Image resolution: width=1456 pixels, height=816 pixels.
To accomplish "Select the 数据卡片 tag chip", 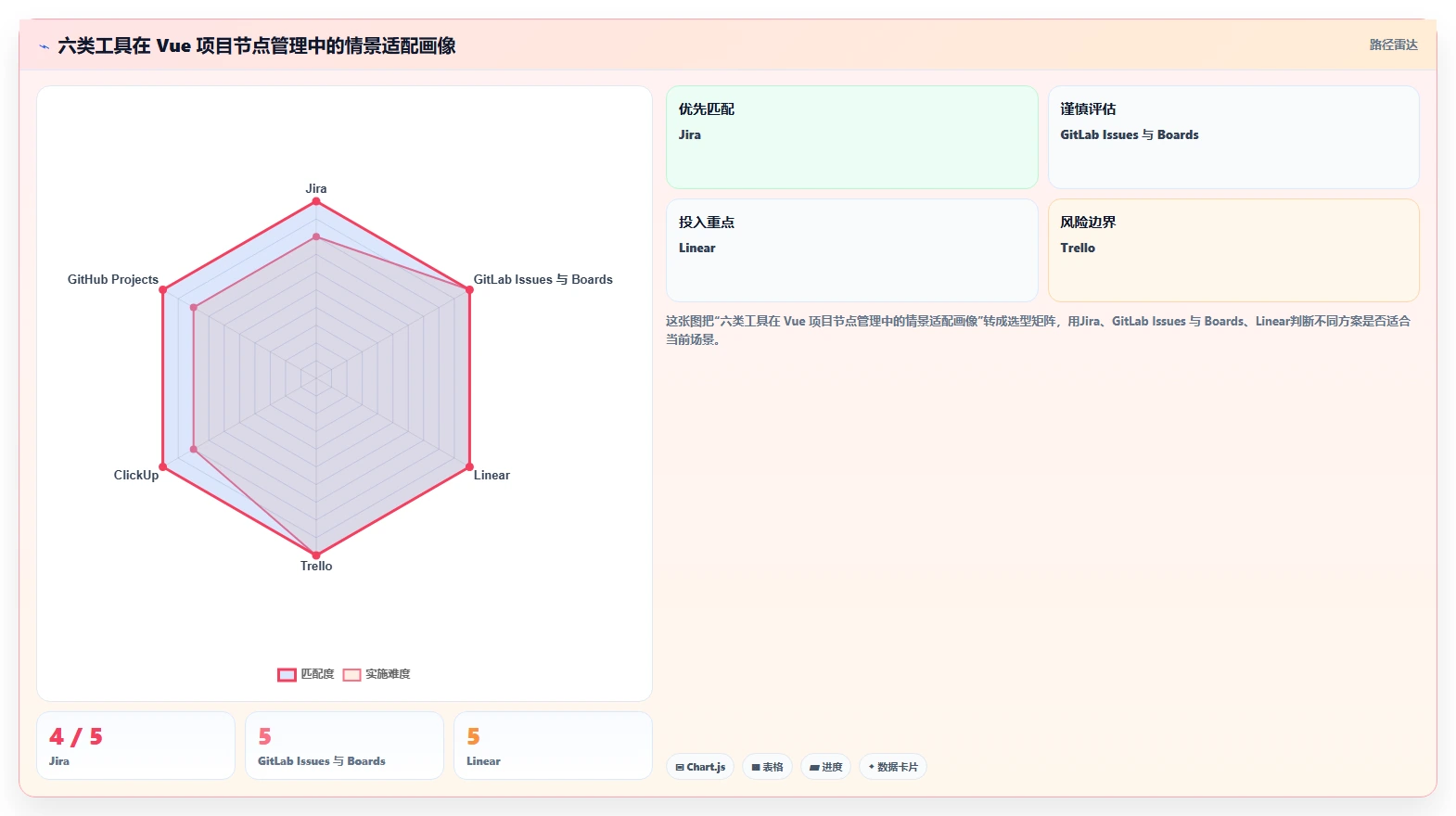I will (x=893, y=767).
